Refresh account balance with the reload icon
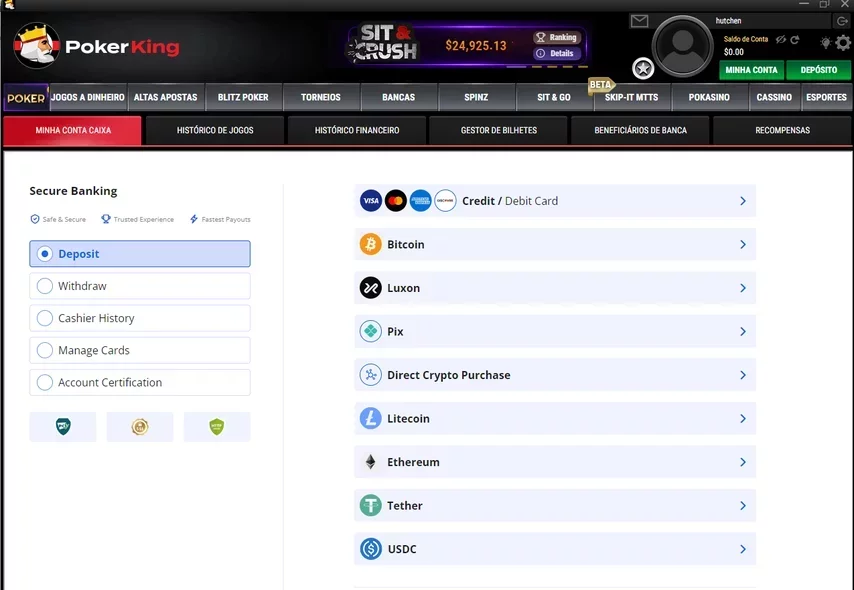The image size is (854, 590). pos(795,40)
